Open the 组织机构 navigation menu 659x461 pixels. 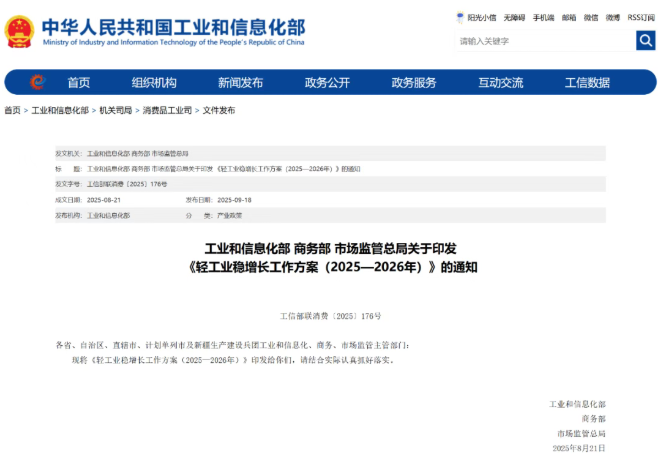[x=153, y=82]
